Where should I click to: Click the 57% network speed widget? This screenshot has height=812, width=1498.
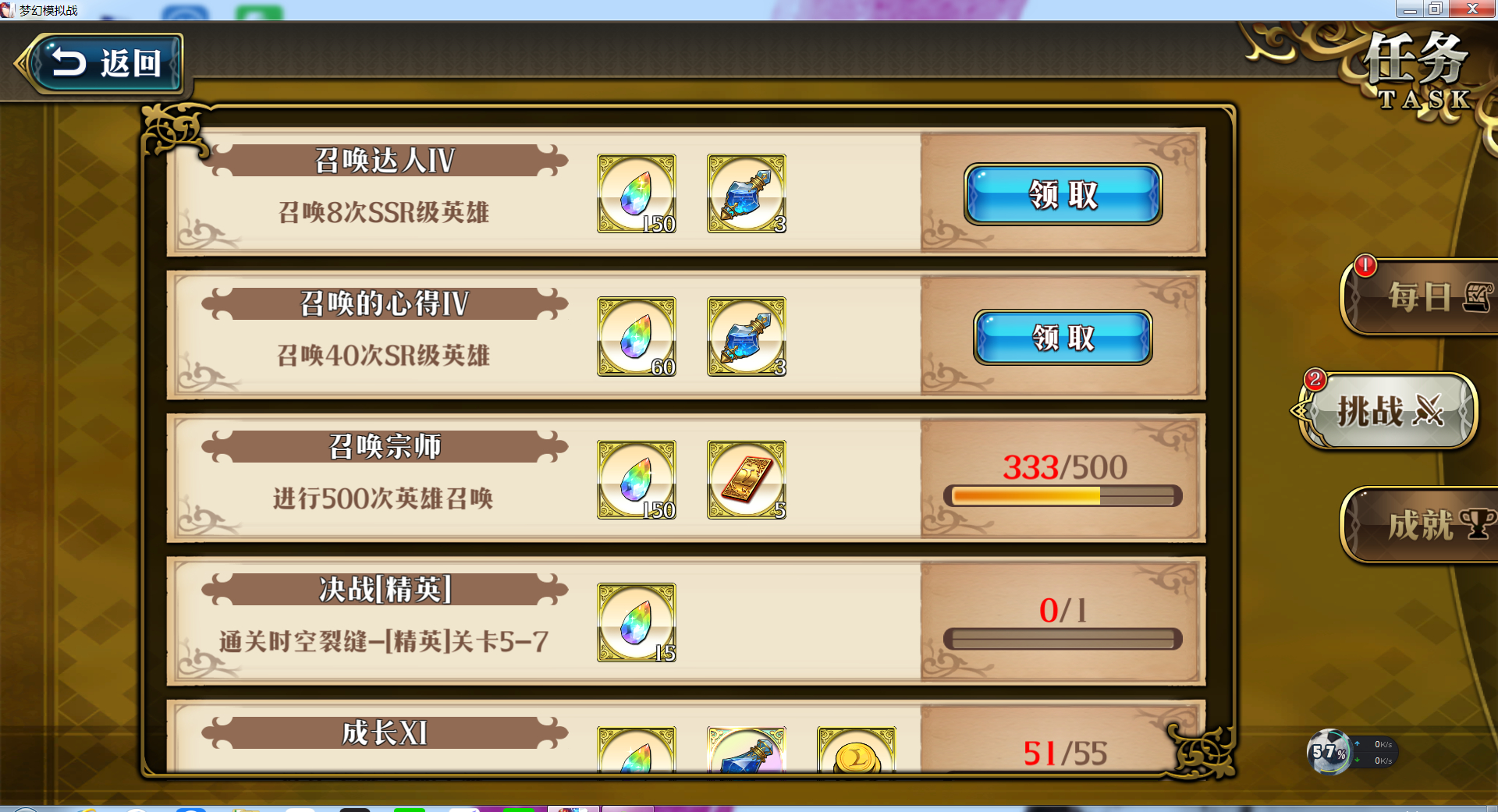pos(1352,752)
